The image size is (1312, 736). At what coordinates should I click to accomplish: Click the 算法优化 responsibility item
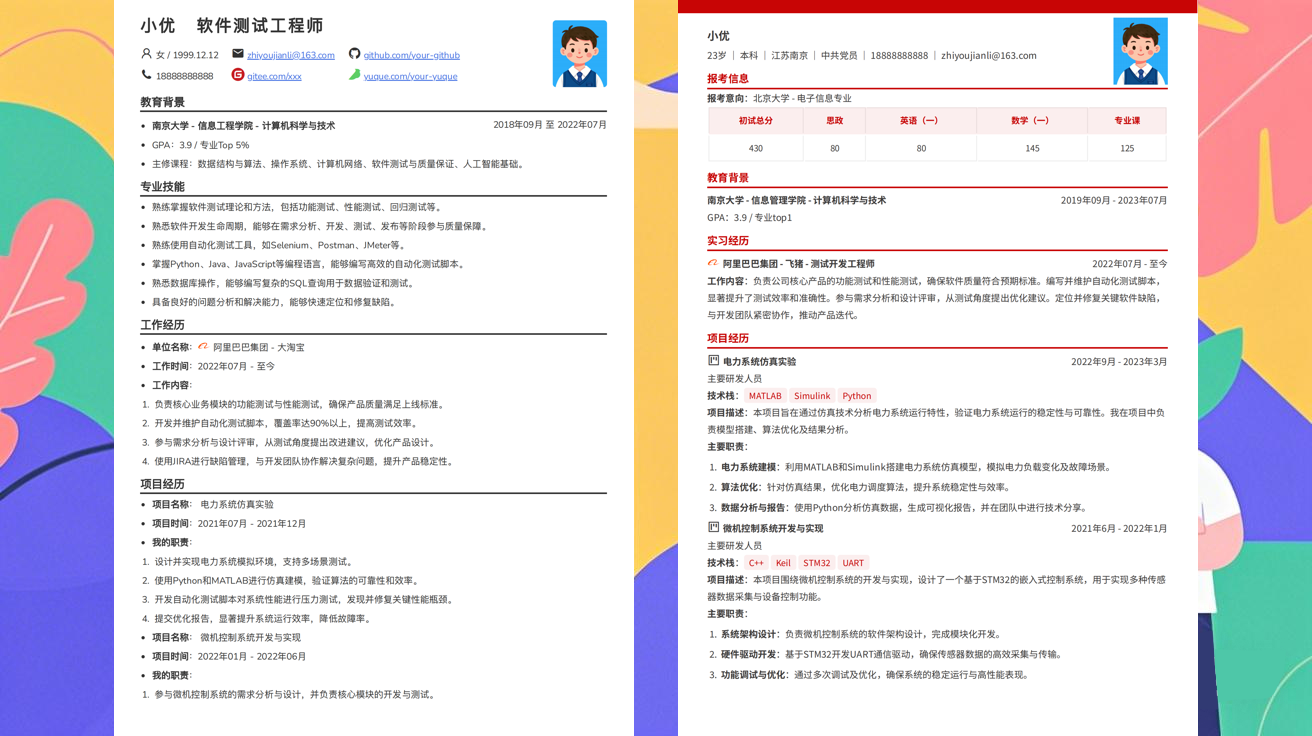(x=866, y=487)
